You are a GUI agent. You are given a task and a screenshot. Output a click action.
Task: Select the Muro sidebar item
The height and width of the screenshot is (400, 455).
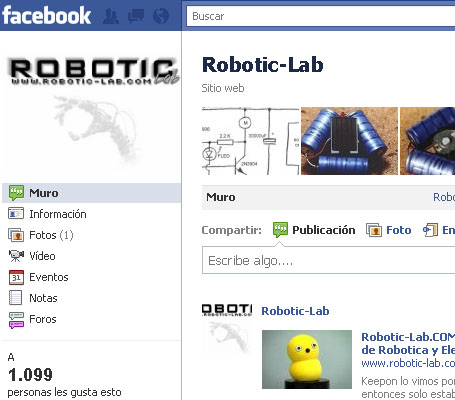coord(91,193)
